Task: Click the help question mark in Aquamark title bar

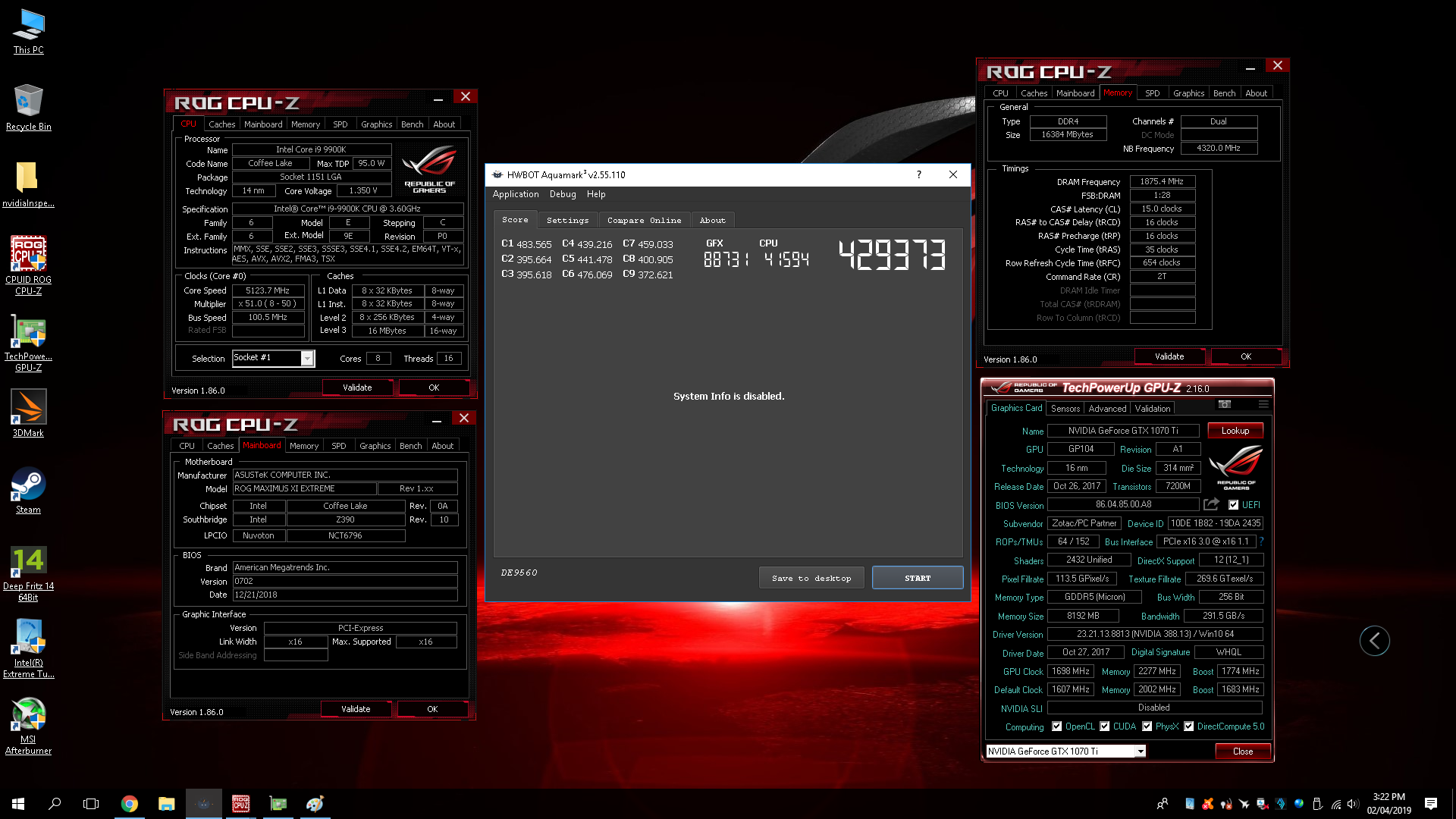Action: pos(919,174)
